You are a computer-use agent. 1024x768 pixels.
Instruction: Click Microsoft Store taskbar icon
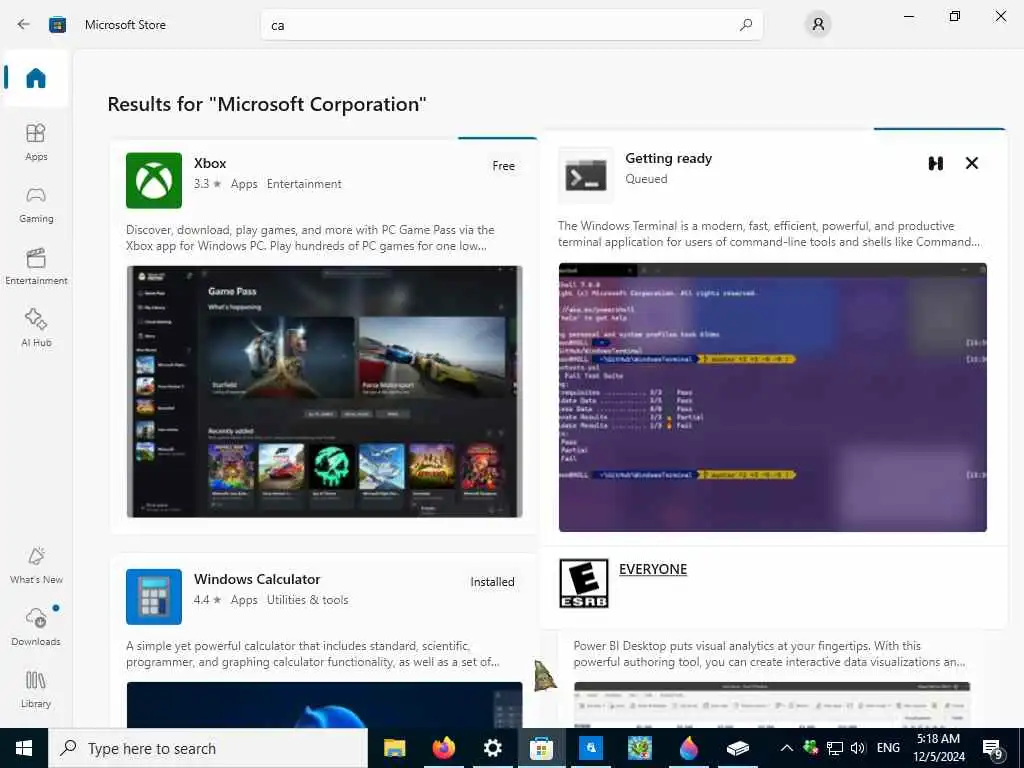pos(541,748)
